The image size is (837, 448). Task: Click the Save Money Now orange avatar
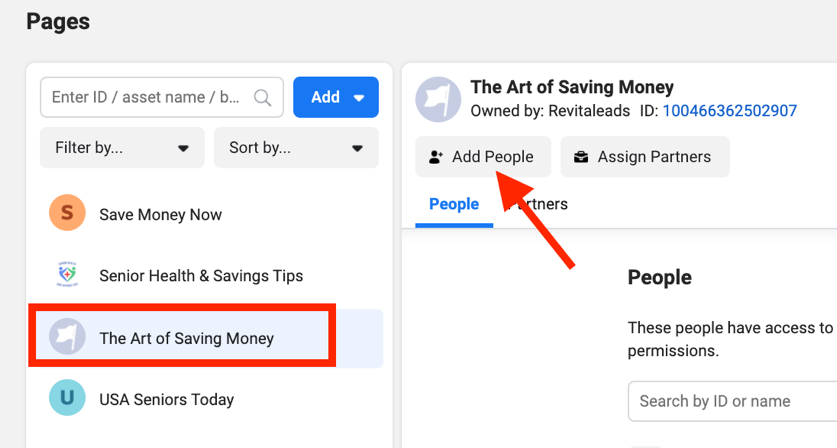tap(67, 213)
